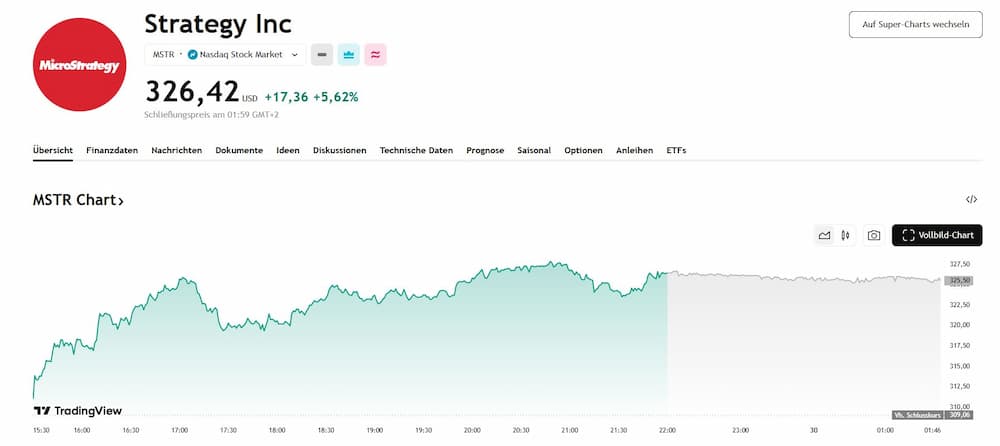The image size is (1000, 446).
Task: Click the blue crown badge icon
Action: [349, 55]
